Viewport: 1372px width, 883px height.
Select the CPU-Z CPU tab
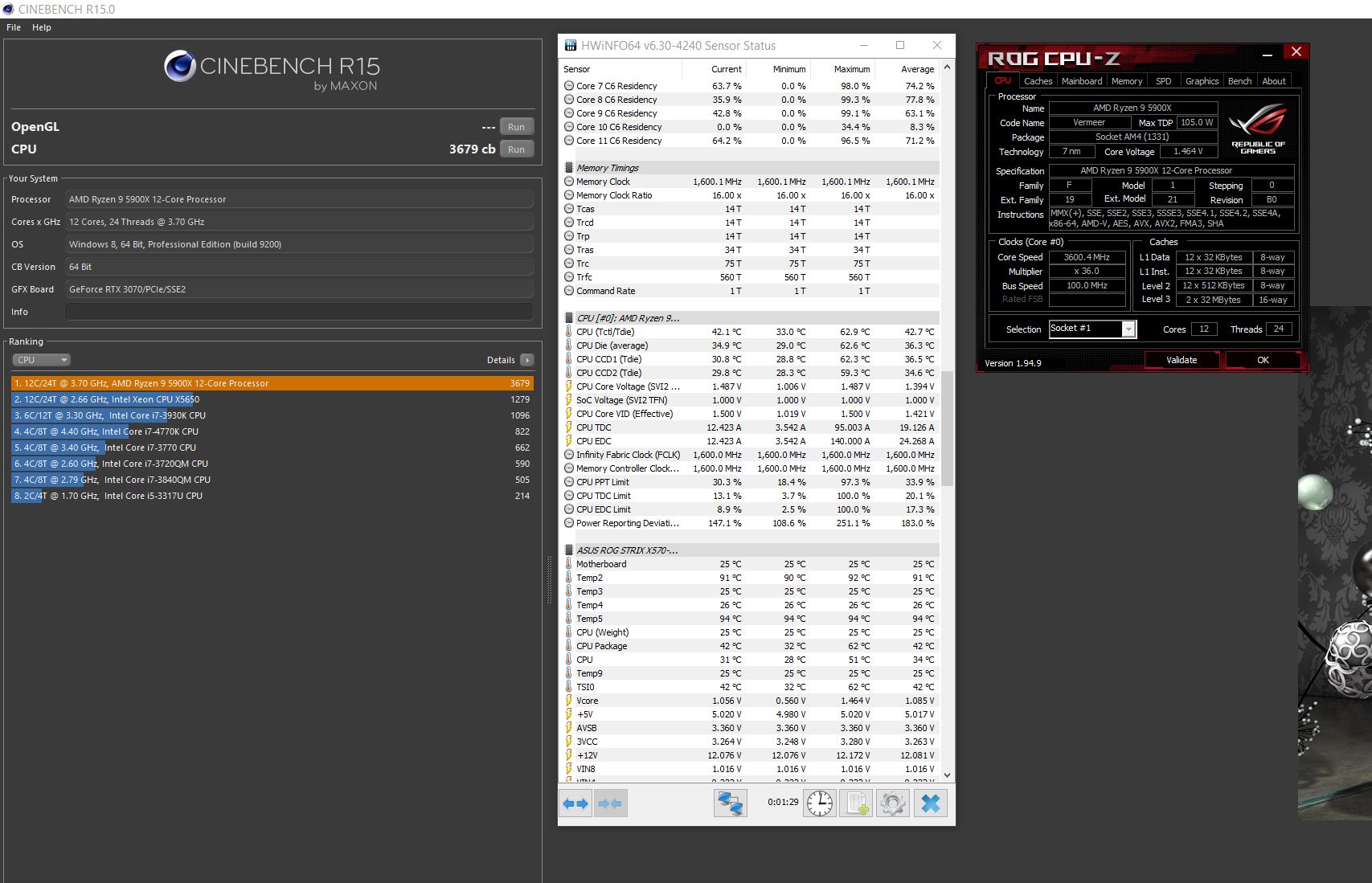click(1002, 80)
